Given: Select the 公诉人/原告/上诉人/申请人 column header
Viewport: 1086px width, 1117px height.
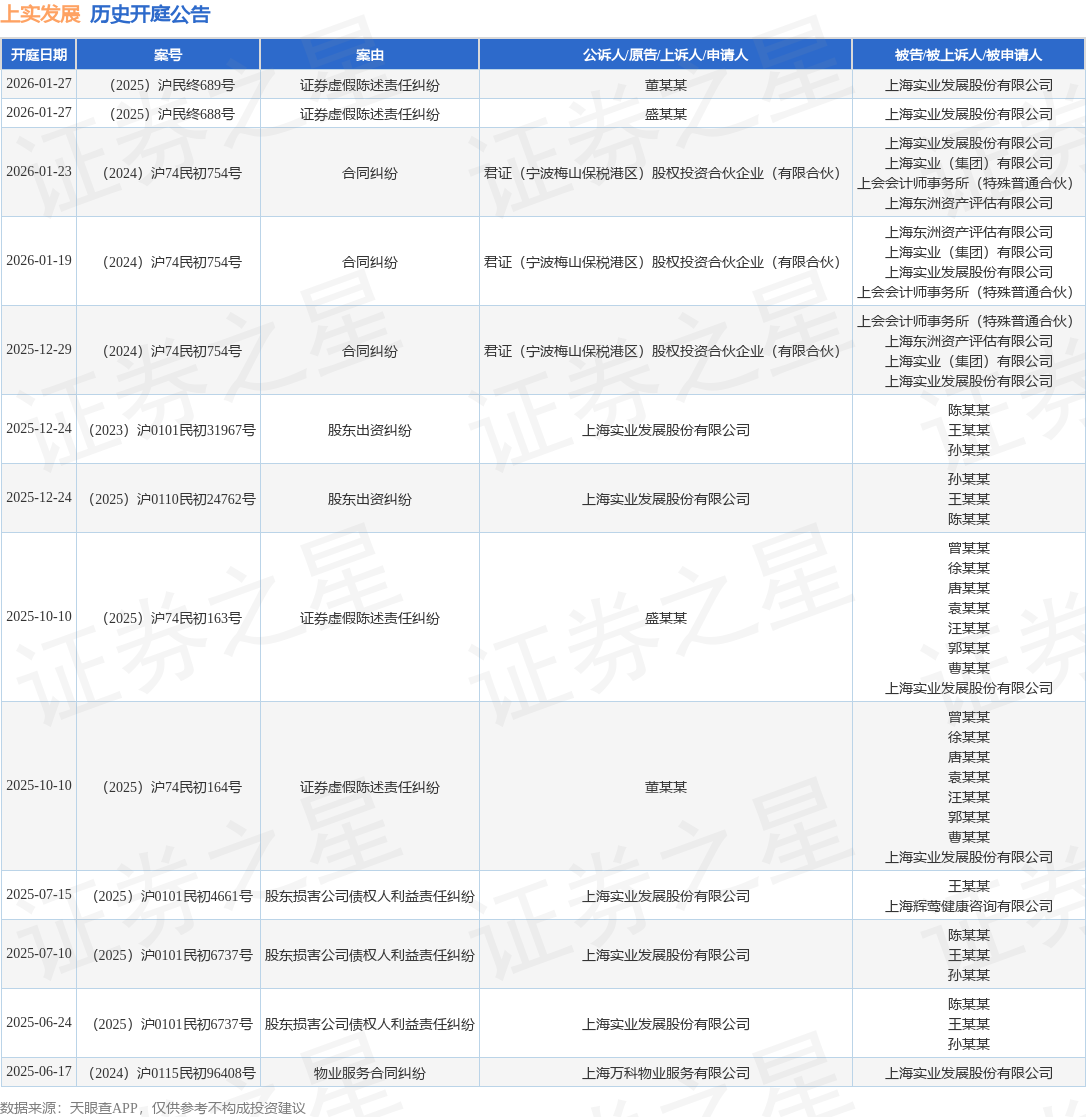Looking at the screenshot, I should (x=666, y=55).
